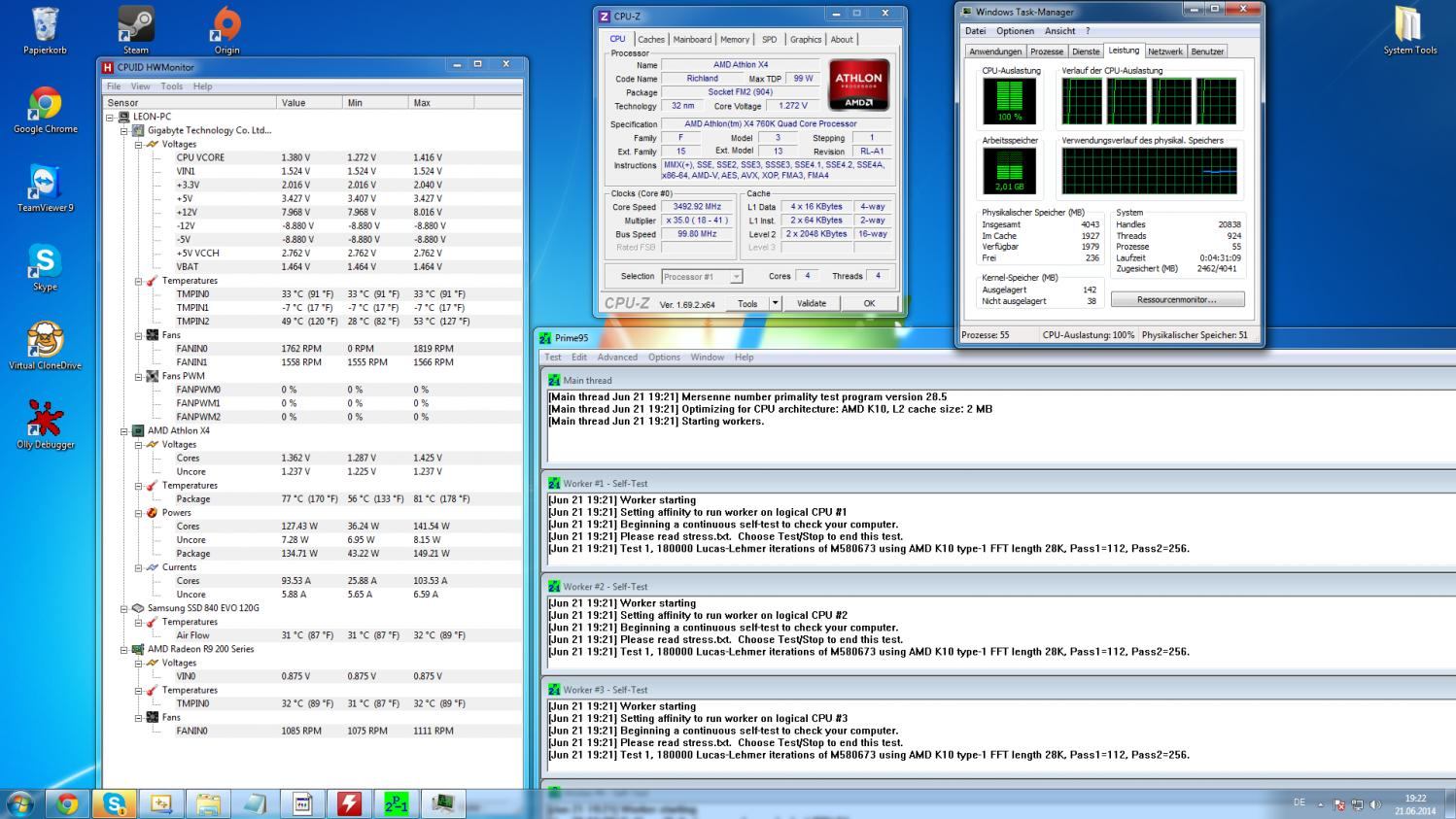Collapse the AMD Athlon X4 node

pyautogui.click(x=124, y=430)
